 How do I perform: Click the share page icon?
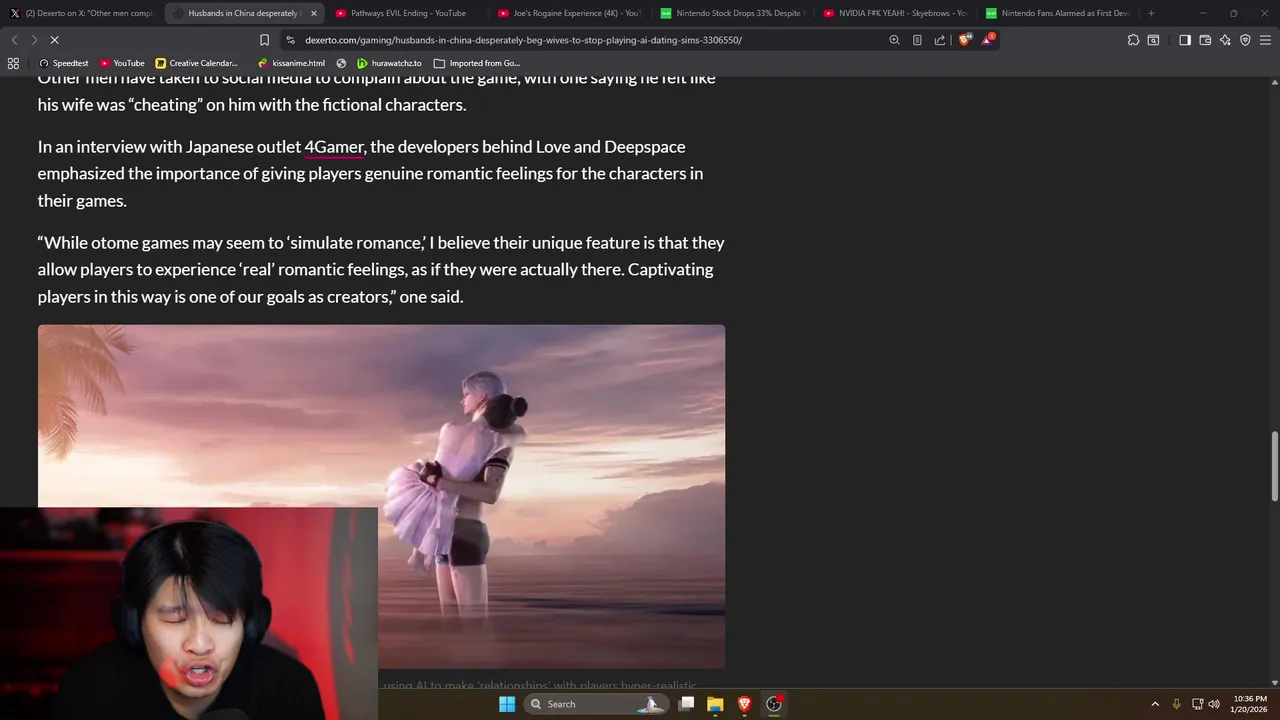coord(940,40)
